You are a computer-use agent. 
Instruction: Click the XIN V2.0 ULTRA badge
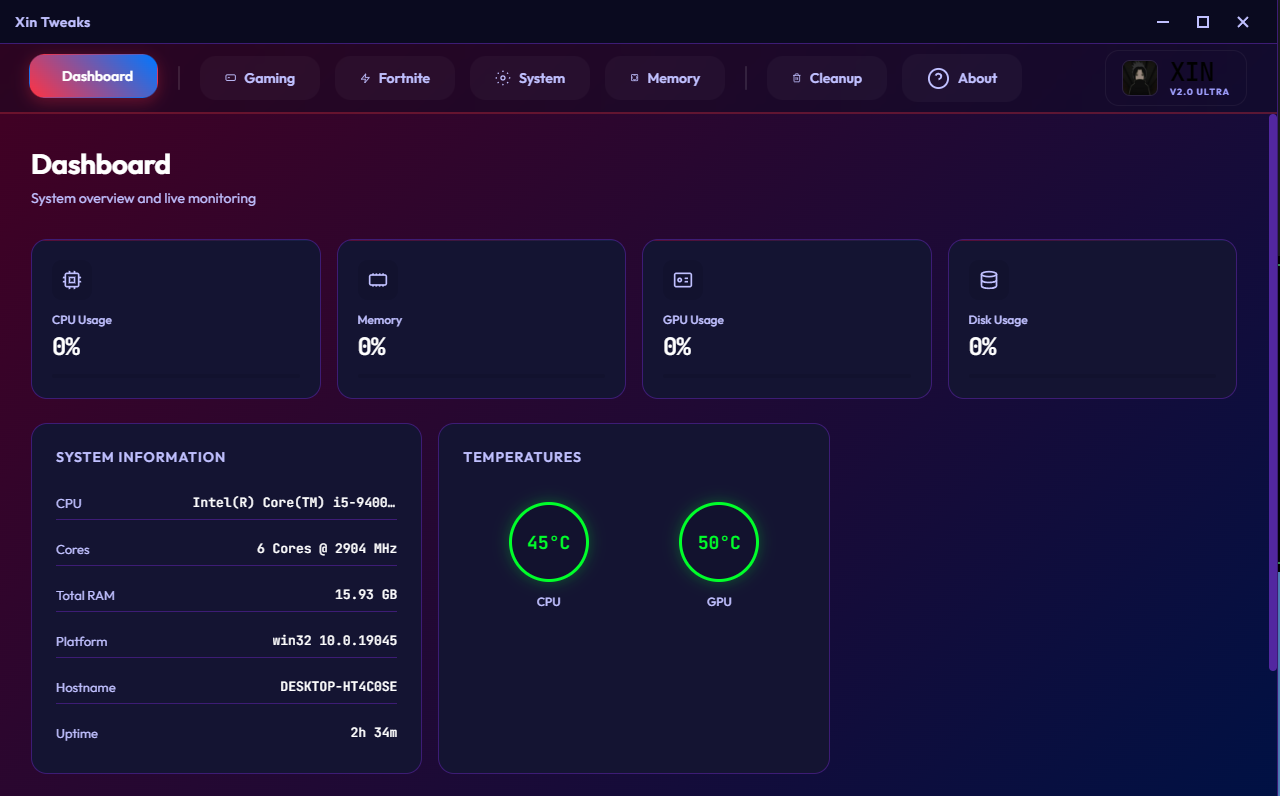coord(1176,77)
